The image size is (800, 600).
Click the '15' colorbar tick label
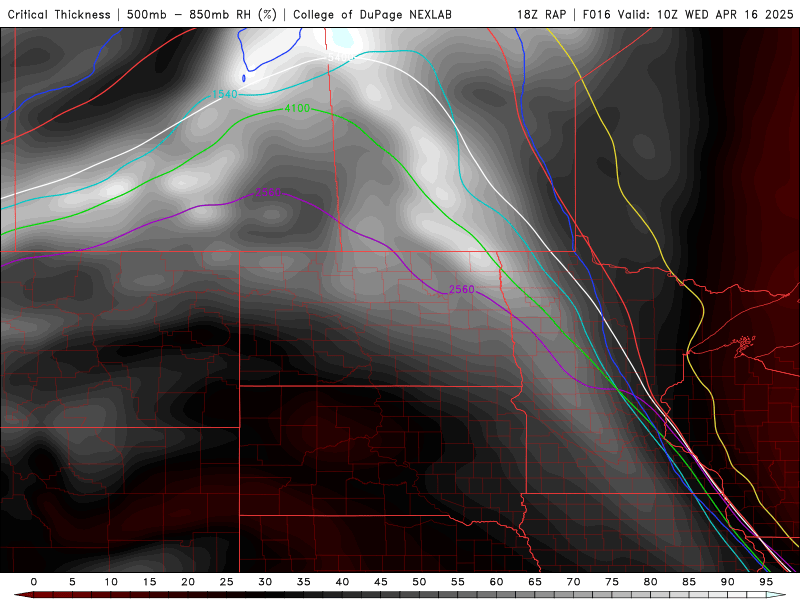[x=149, y=582]
